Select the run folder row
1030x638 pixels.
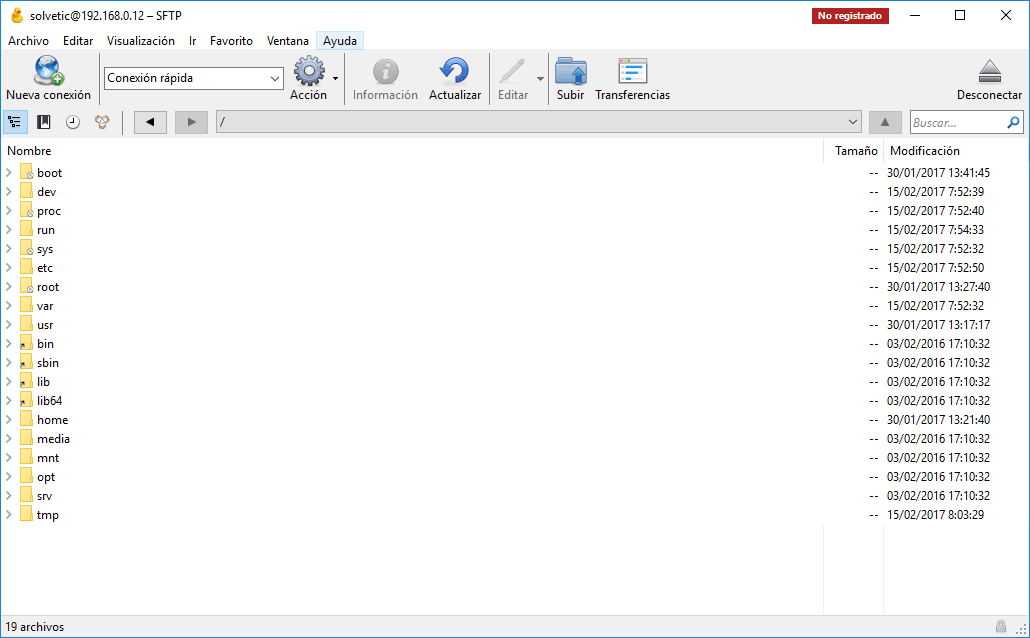(x=514, y=229)
